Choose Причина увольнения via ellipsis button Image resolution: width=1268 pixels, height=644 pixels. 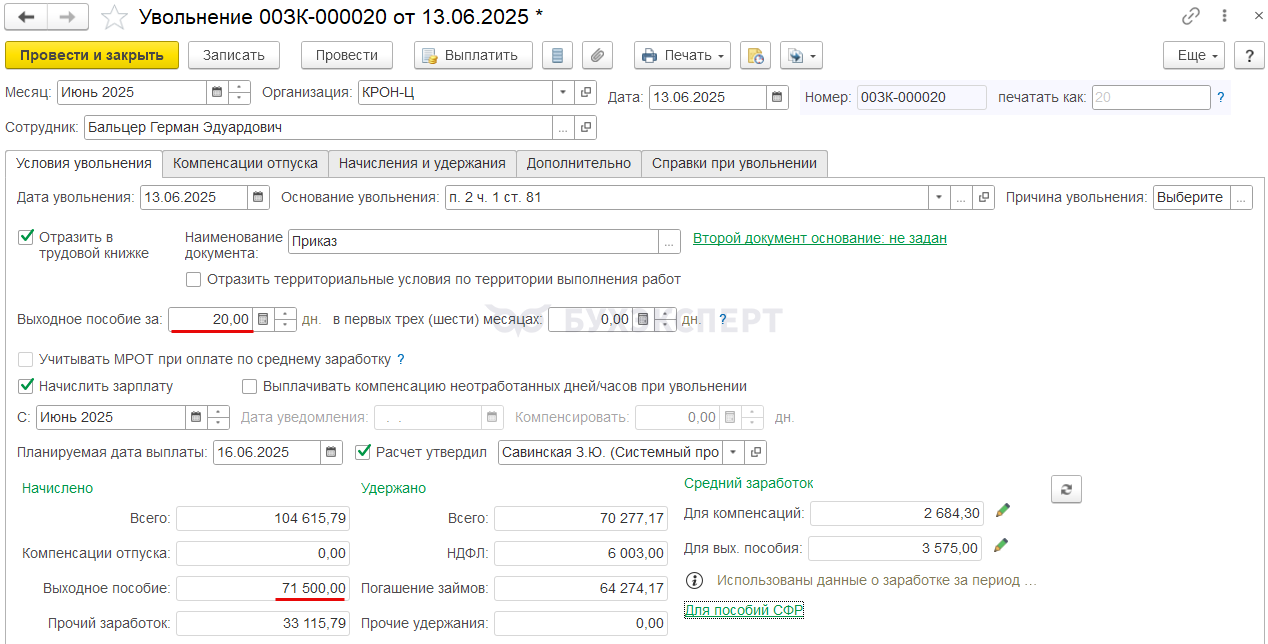coord(1241,197)
